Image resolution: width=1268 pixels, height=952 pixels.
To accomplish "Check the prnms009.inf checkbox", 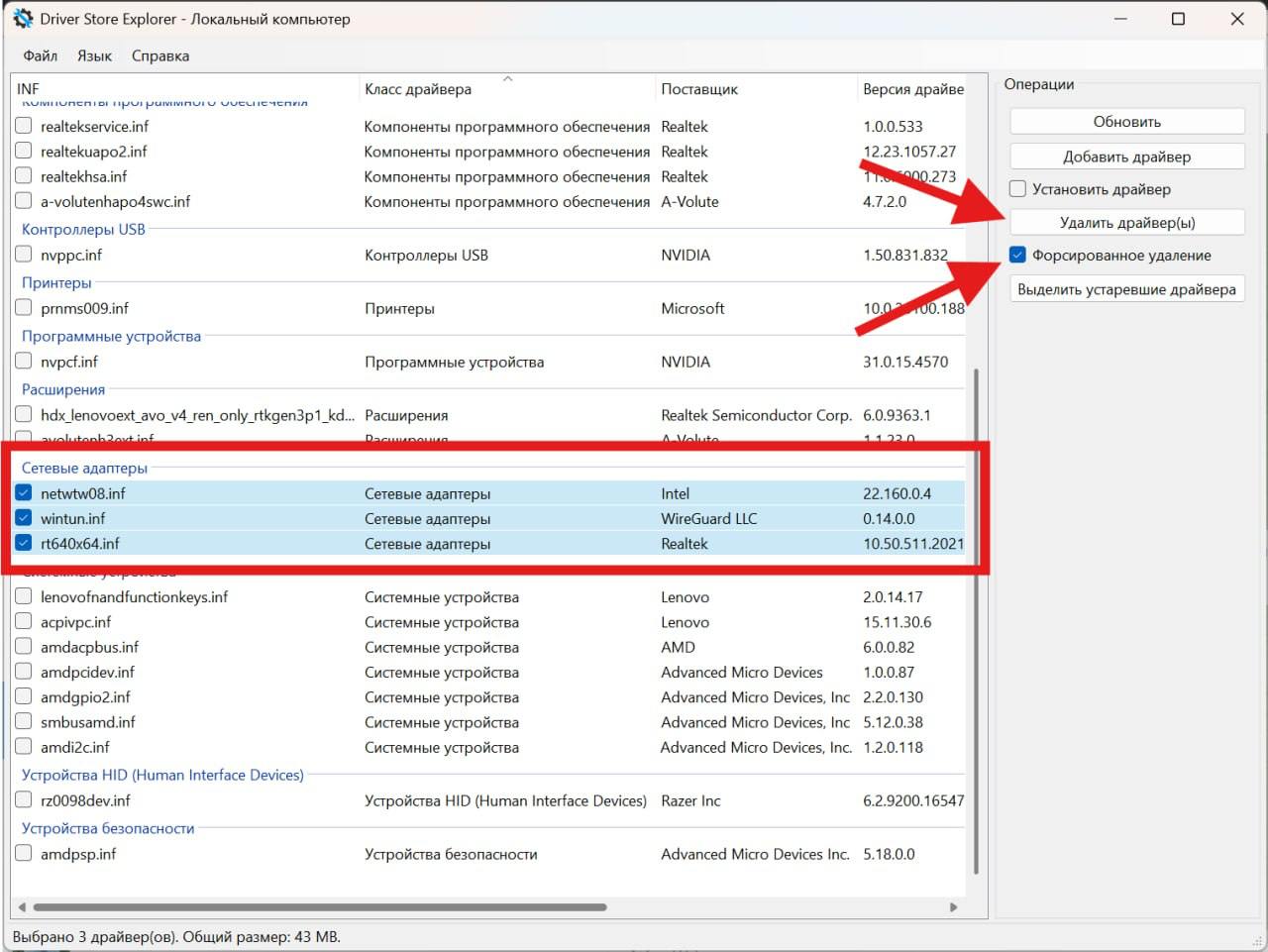I will click(24, 307).
